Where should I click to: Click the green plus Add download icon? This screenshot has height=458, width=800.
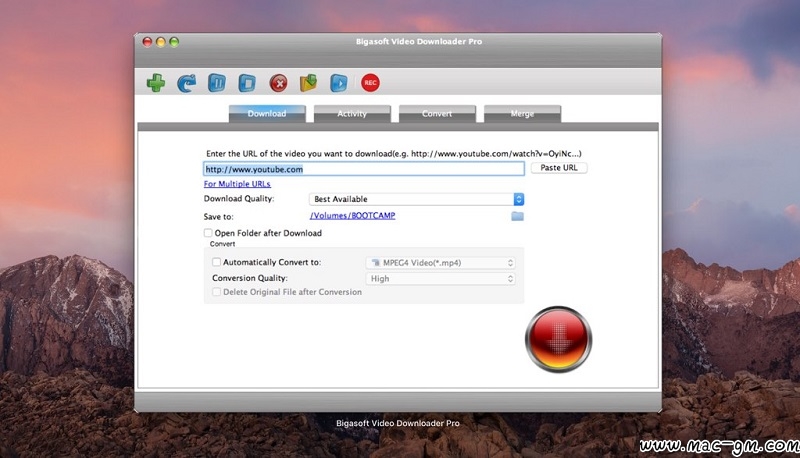click(156, 83)
